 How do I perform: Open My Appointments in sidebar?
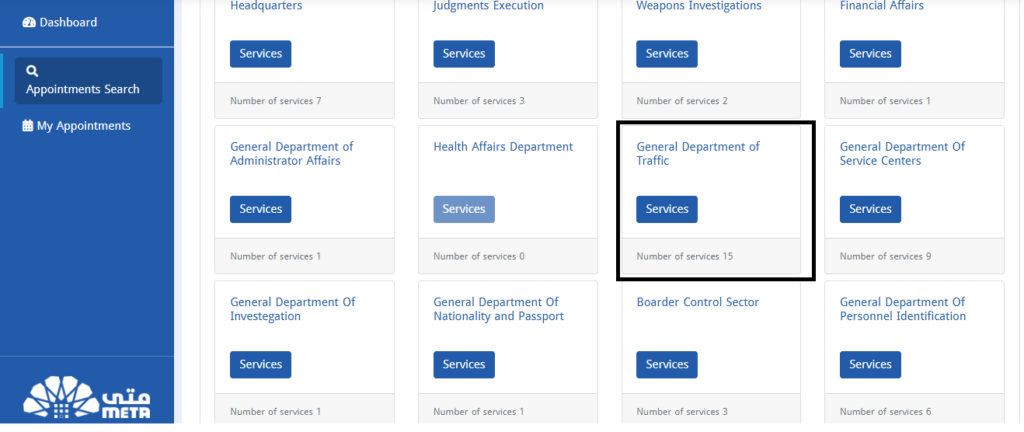point(83,126)
